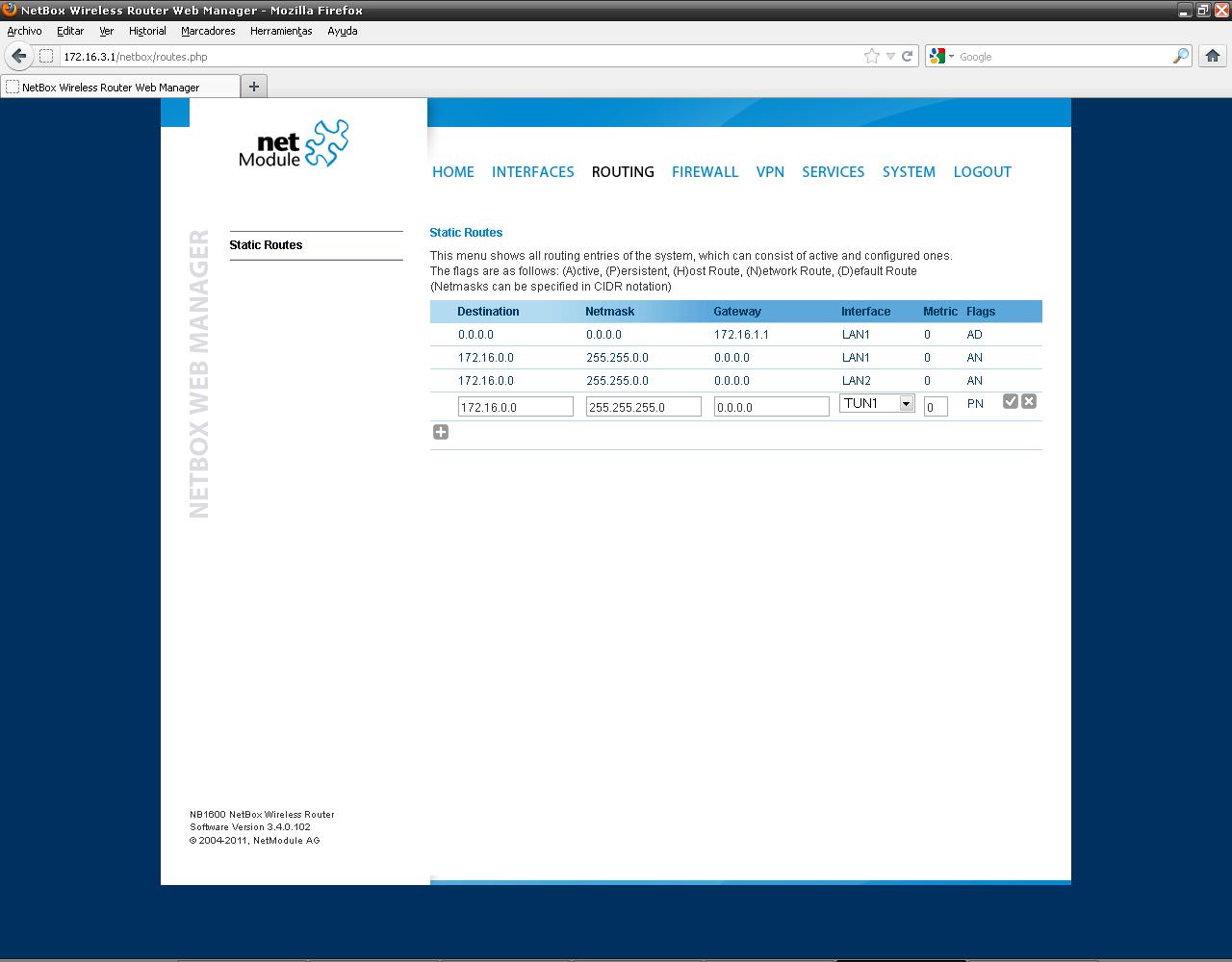Open the SYSTEM section

(910, 172)
